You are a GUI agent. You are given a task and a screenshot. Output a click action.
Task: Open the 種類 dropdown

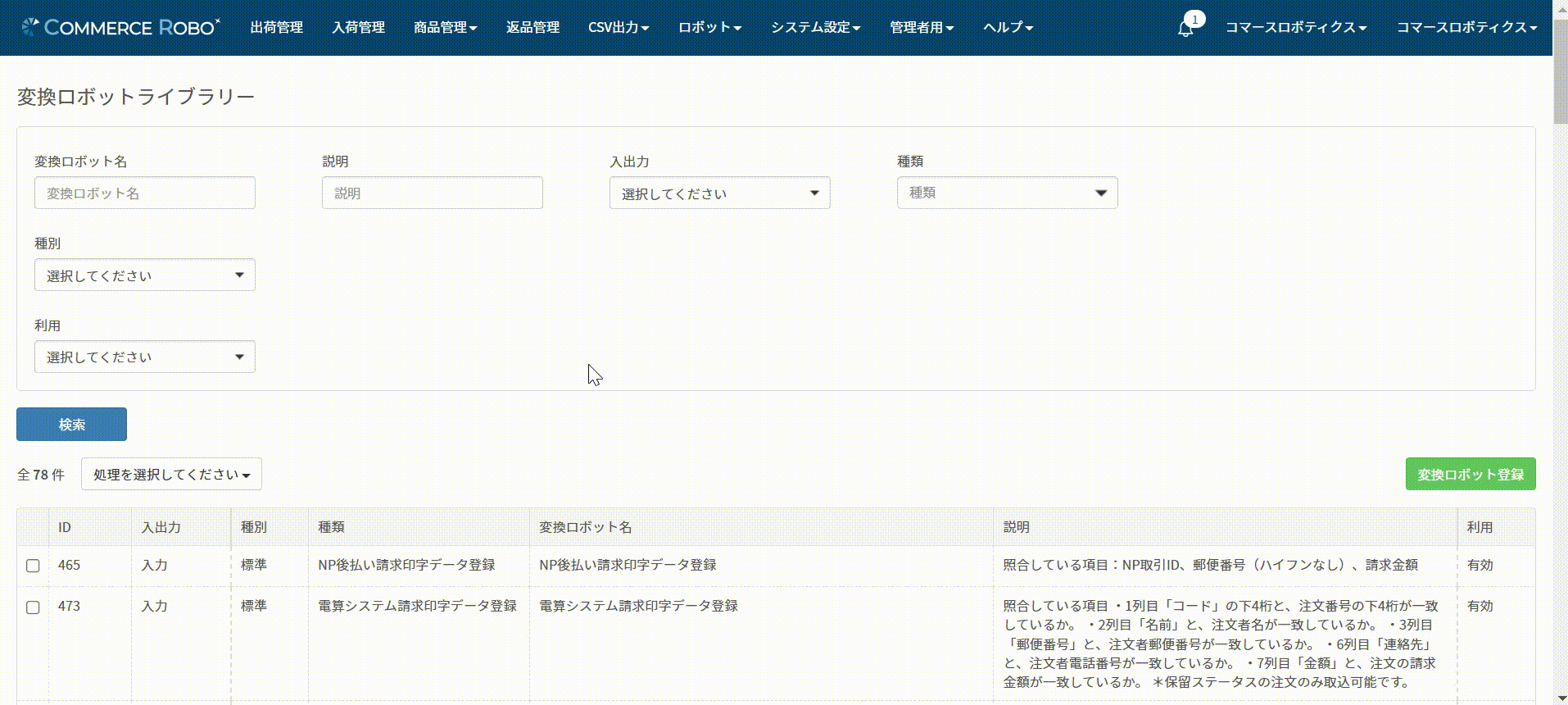[1007, 193]
